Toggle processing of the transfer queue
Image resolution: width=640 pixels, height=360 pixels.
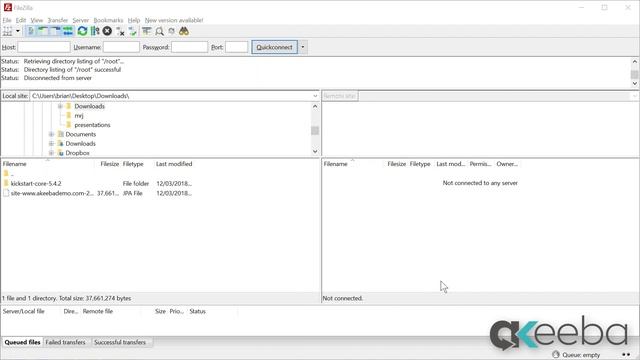(95, 31)
